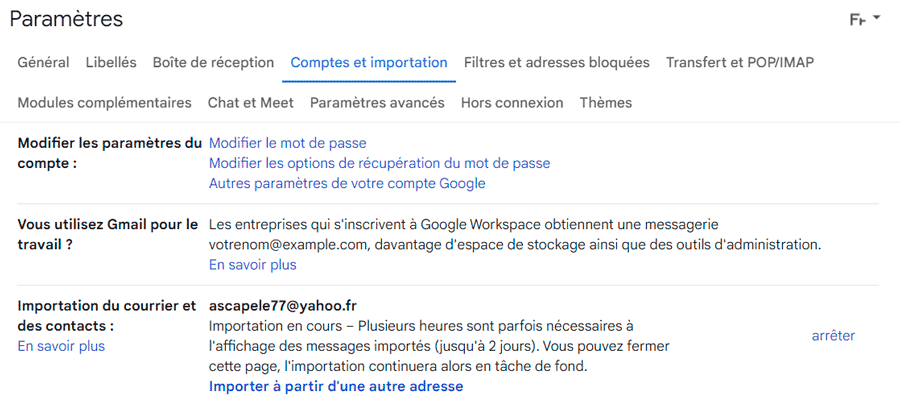
Task: Click En savoir plus under Importation du courrier
Action: point(61,346)
